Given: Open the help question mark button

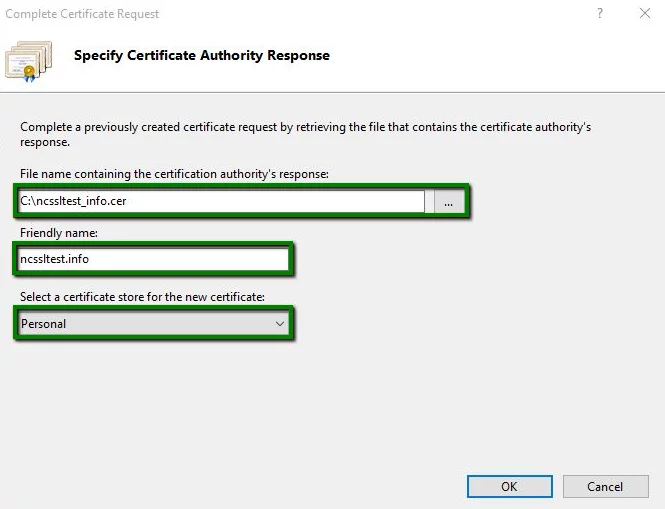Looking at the screenshot, I should (600, 14).
